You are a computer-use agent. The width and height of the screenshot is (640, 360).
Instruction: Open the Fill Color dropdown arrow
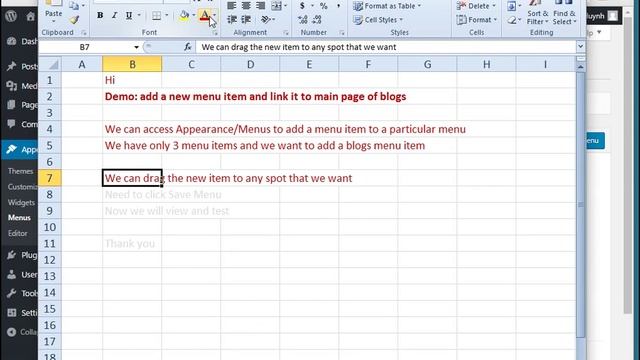point(193,16)
